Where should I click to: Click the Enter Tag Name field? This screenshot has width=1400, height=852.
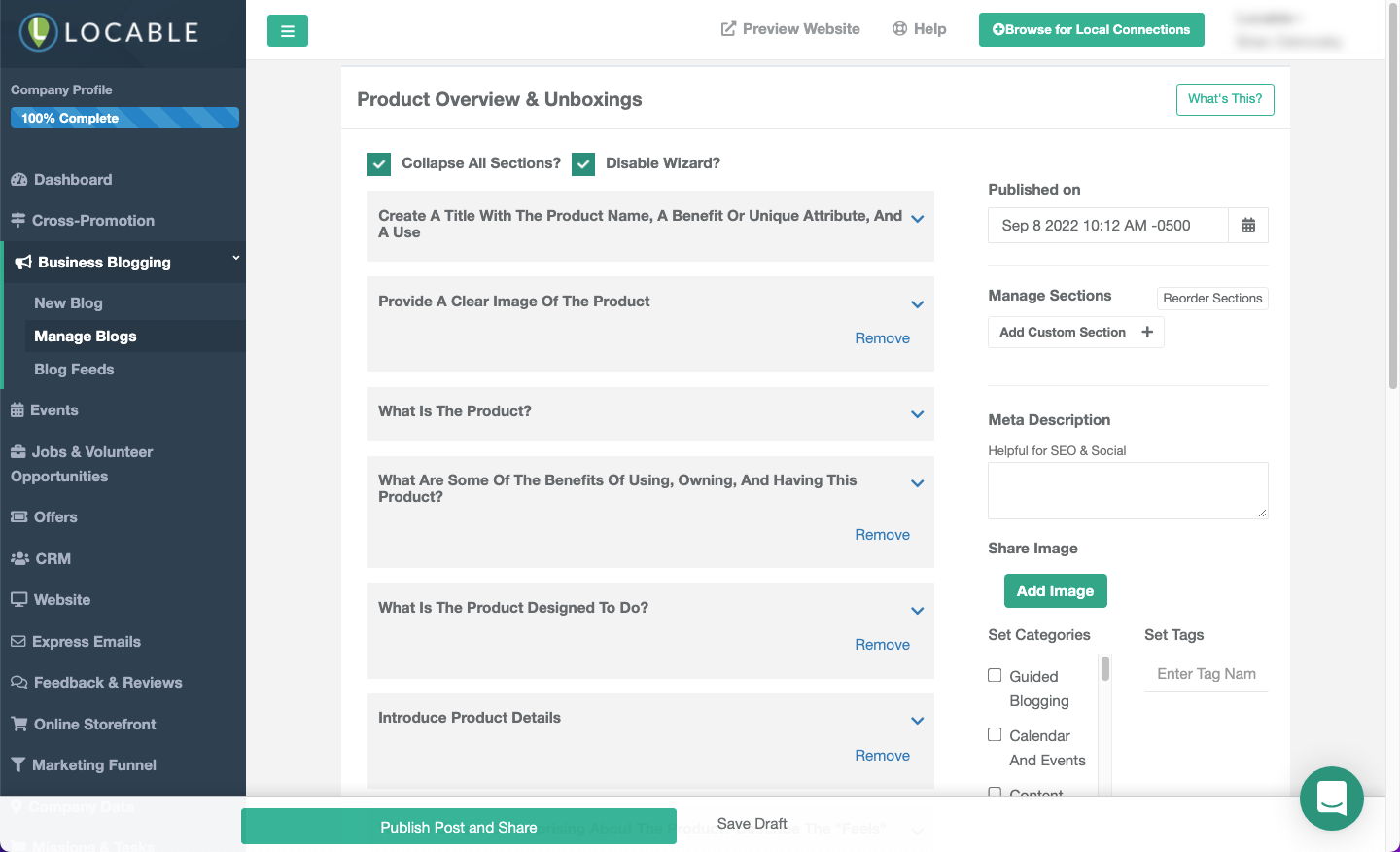pos(1206,674)
